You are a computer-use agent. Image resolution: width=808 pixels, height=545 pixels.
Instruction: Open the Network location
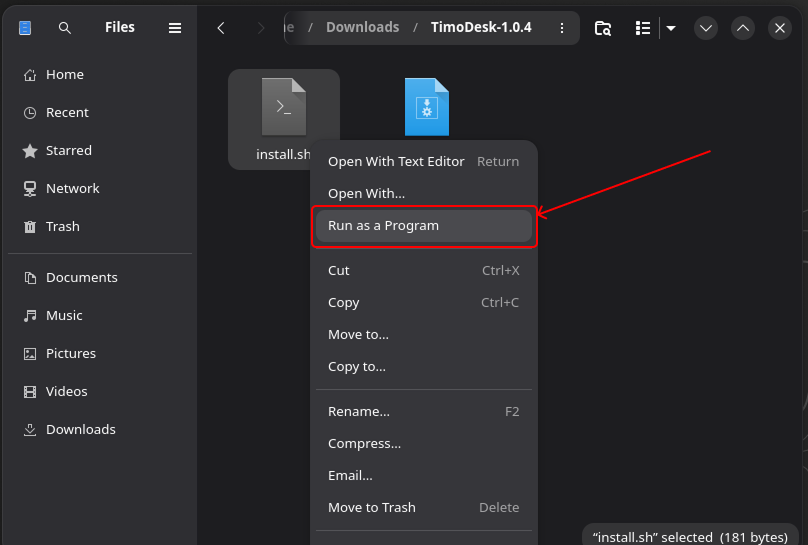point(72,188)
